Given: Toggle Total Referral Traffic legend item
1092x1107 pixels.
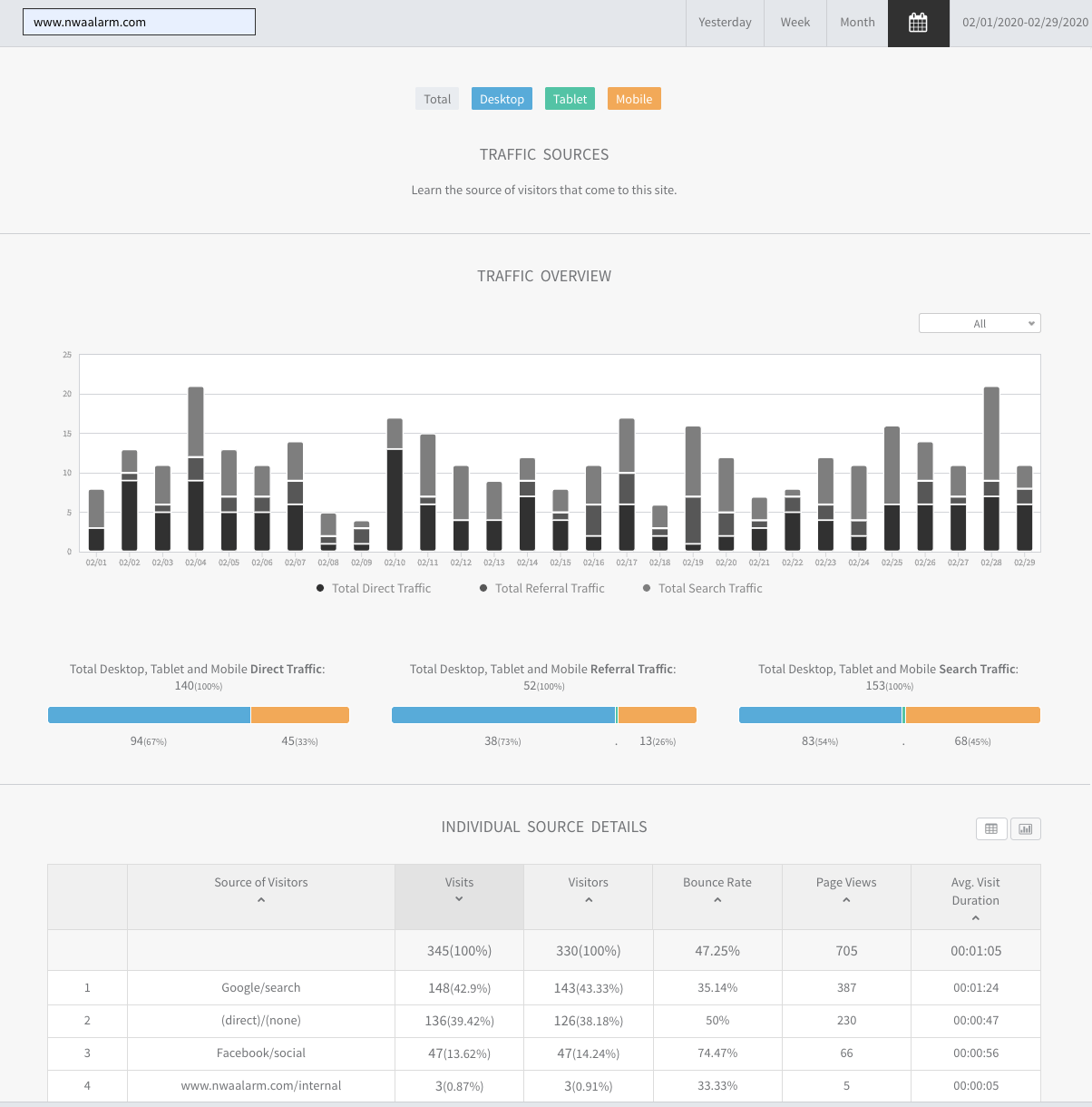Looking at the screenshot, I should click(x=541, y=588).
